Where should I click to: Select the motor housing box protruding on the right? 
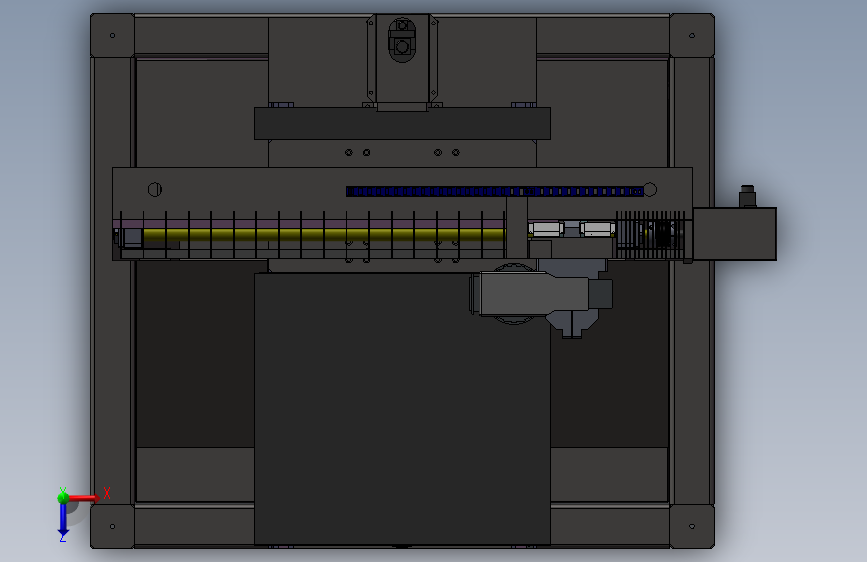(x=734, y=233)
